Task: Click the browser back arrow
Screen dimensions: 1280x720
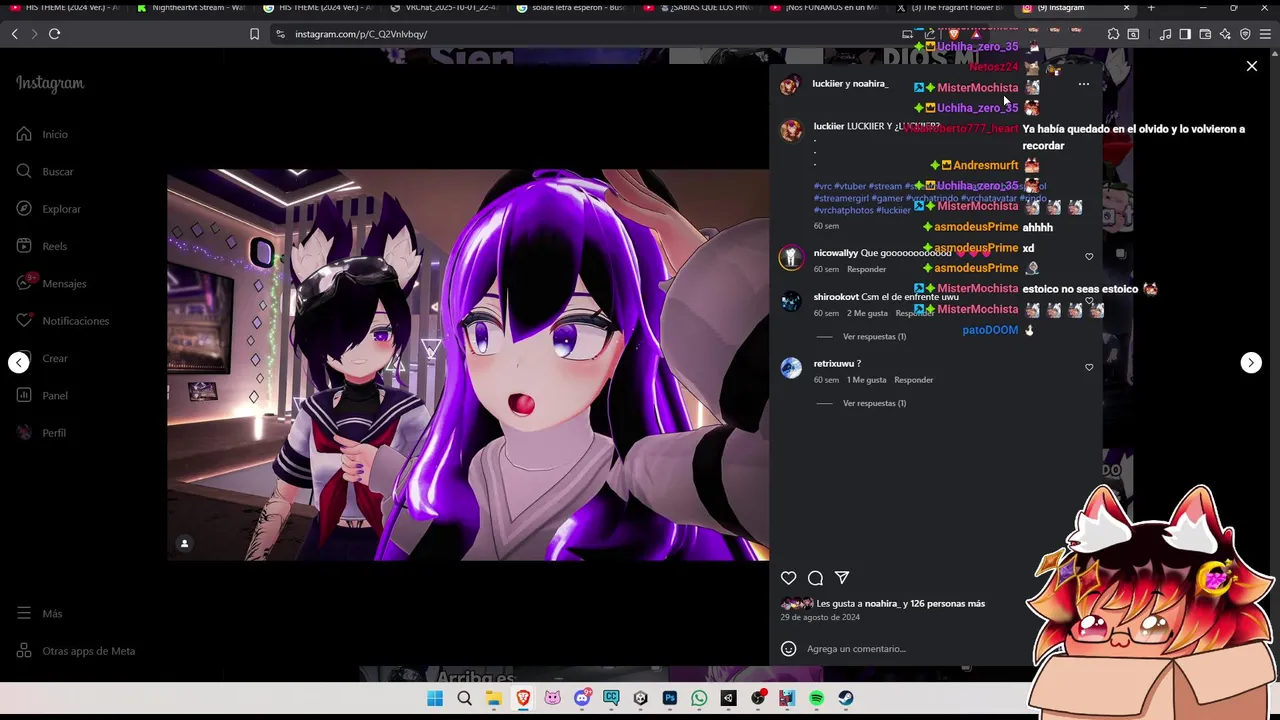Action: [x=15, y=34]
